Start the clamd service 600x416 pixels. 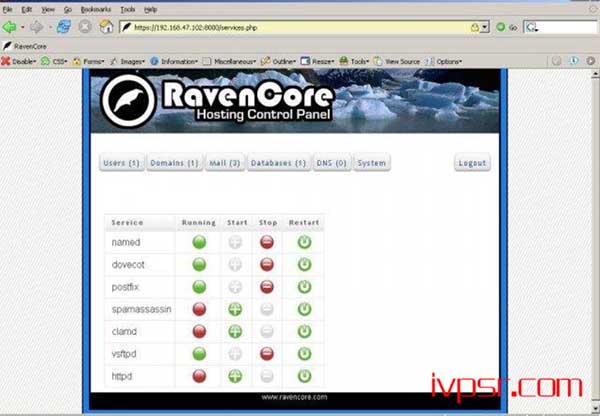tap(235, 331)
